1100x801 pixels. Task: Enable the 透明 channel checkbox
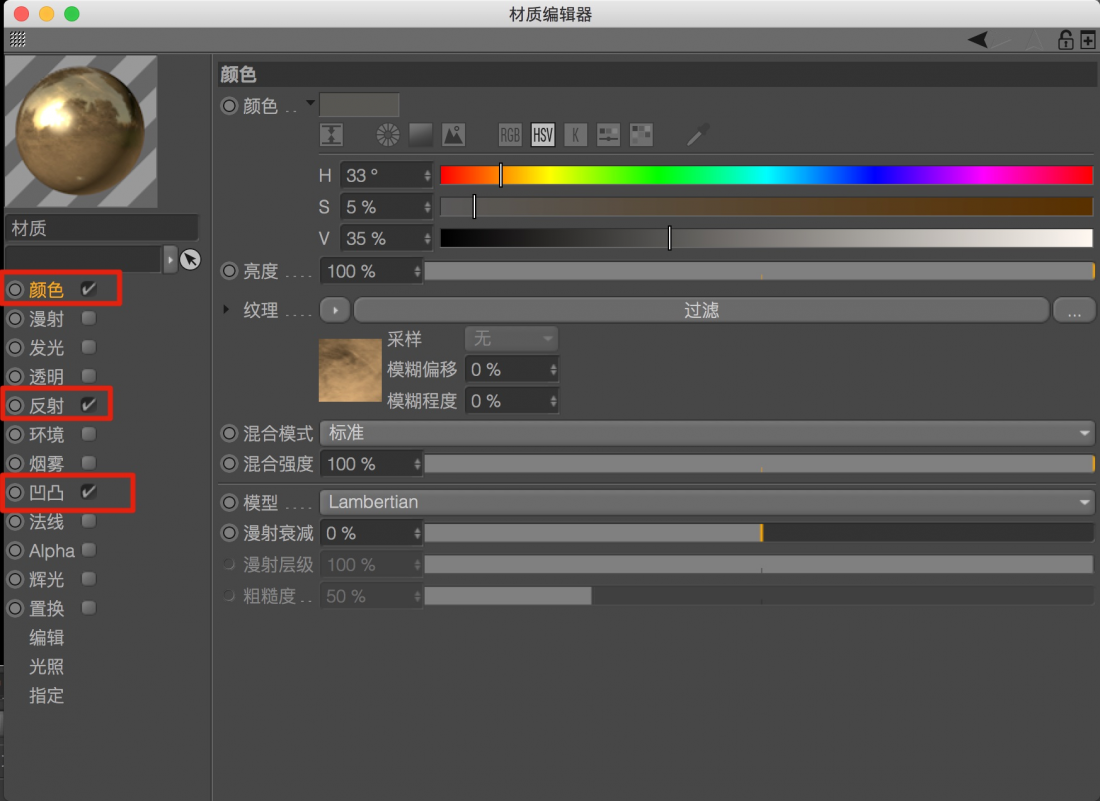click(x=89, y=376)
